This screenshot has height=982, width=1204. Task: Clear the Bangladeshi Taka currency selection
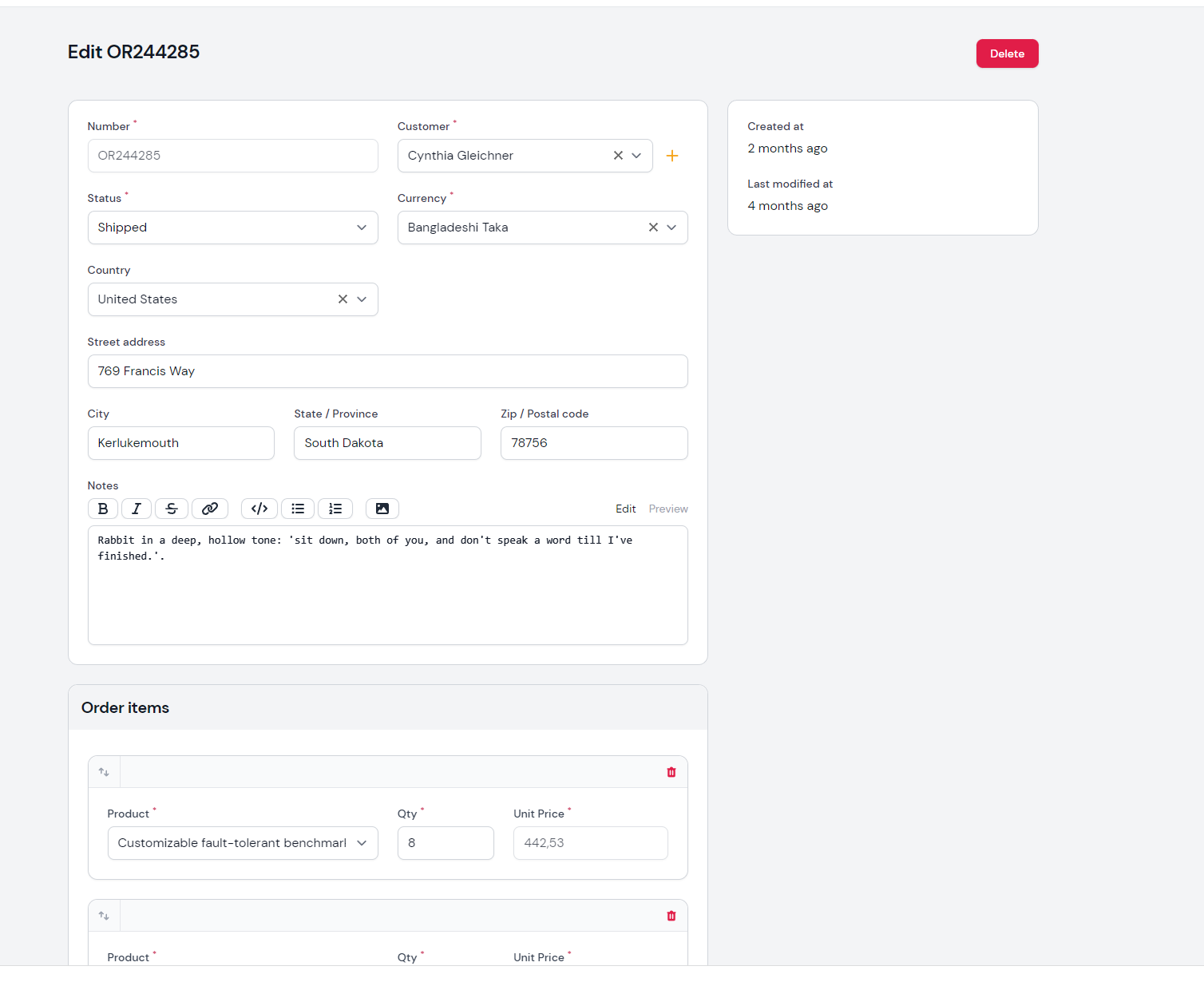(x=653, y=228)
